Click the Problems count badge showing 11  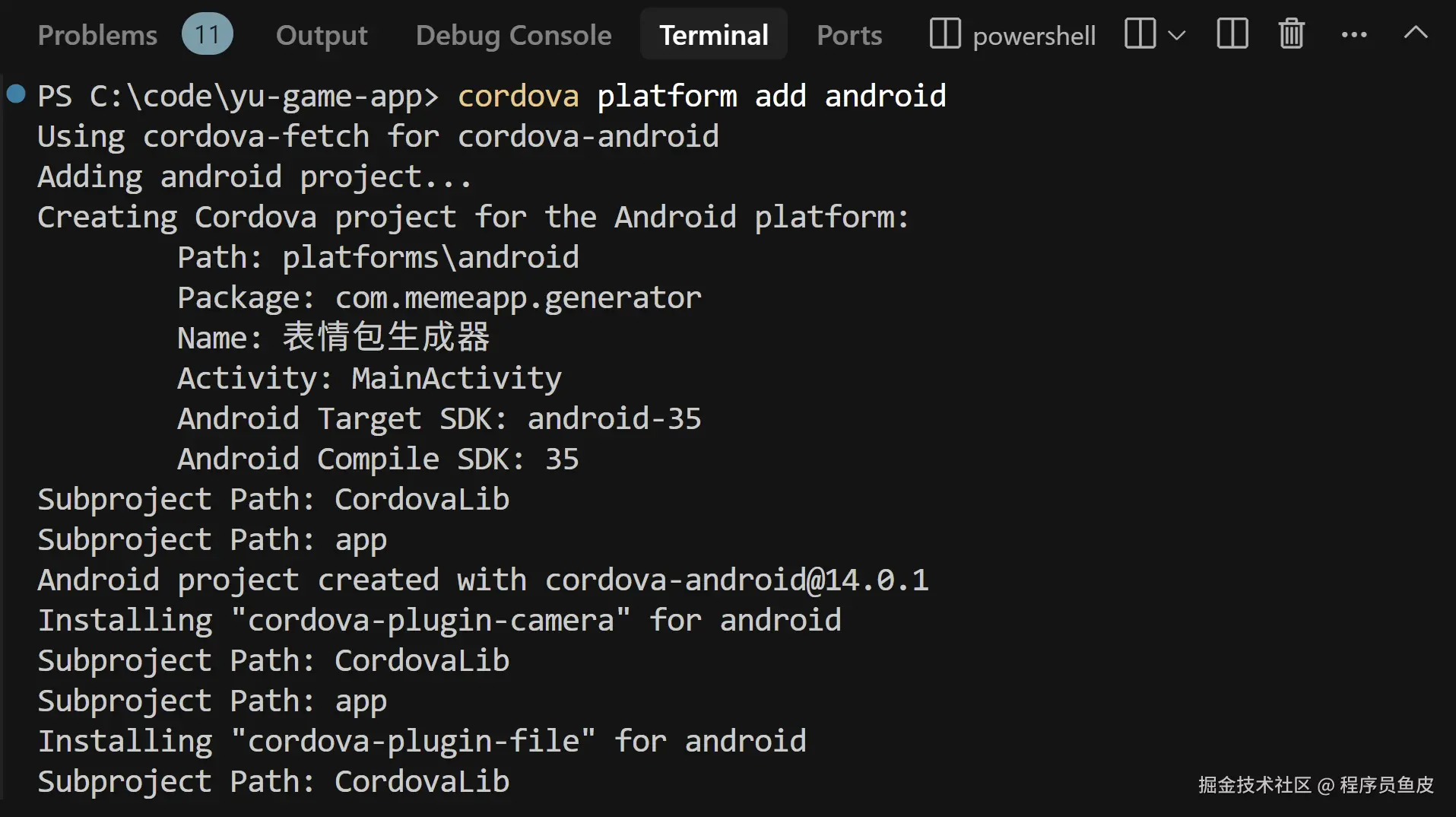point(207,34)
